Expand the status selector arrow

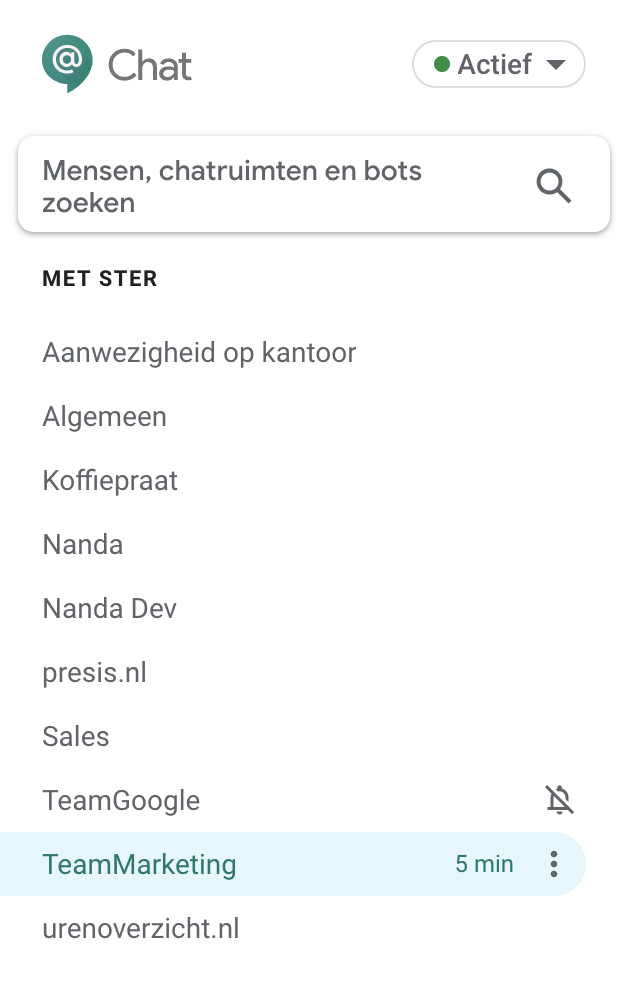click(x=556, y=64)
